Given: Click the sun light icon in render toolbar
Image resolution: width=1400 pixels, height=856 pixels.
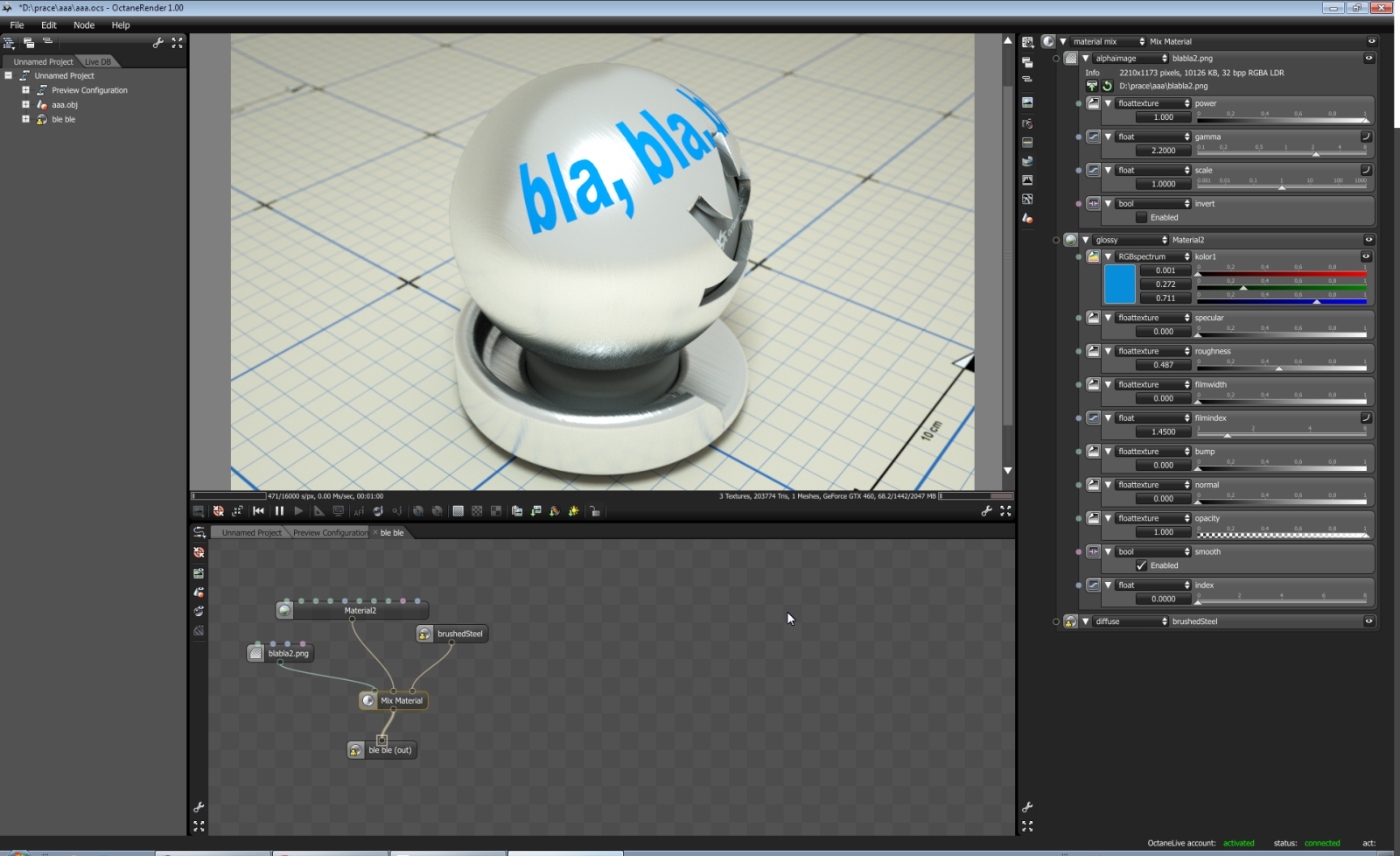Looking at the screenshot, I should (x=573, y=511).
